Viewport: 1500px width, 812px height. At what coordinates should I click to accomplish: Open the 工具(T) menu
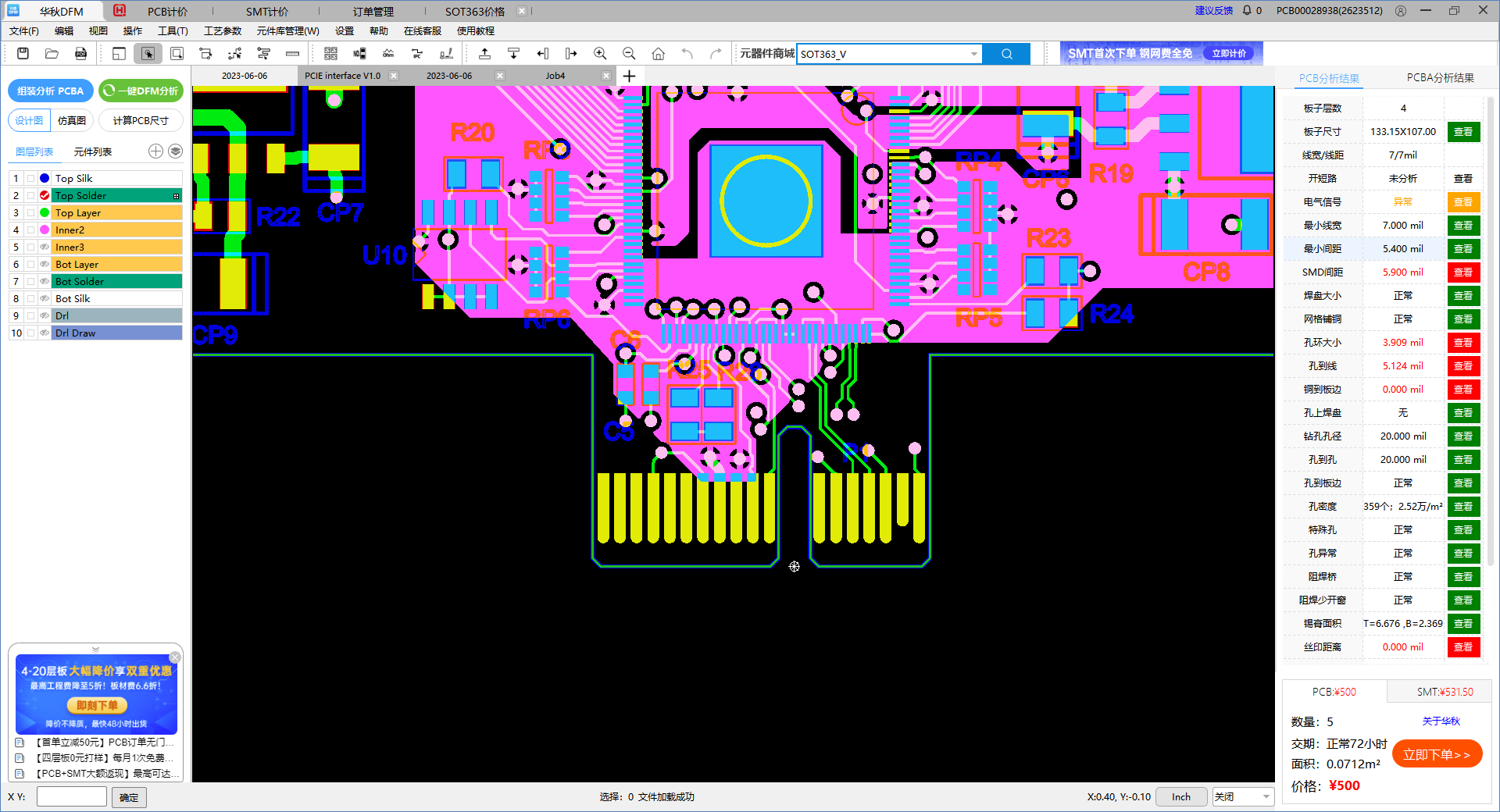(x=173, y=31)
